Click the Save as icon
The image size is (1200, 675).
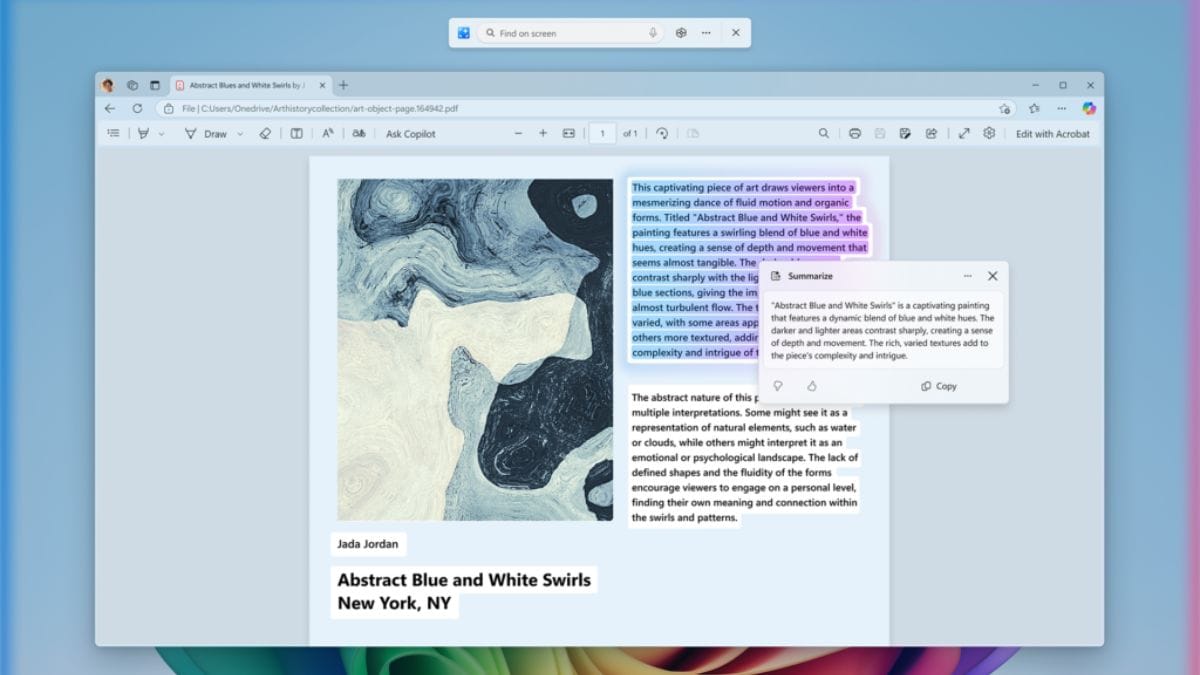click(905, 133)
